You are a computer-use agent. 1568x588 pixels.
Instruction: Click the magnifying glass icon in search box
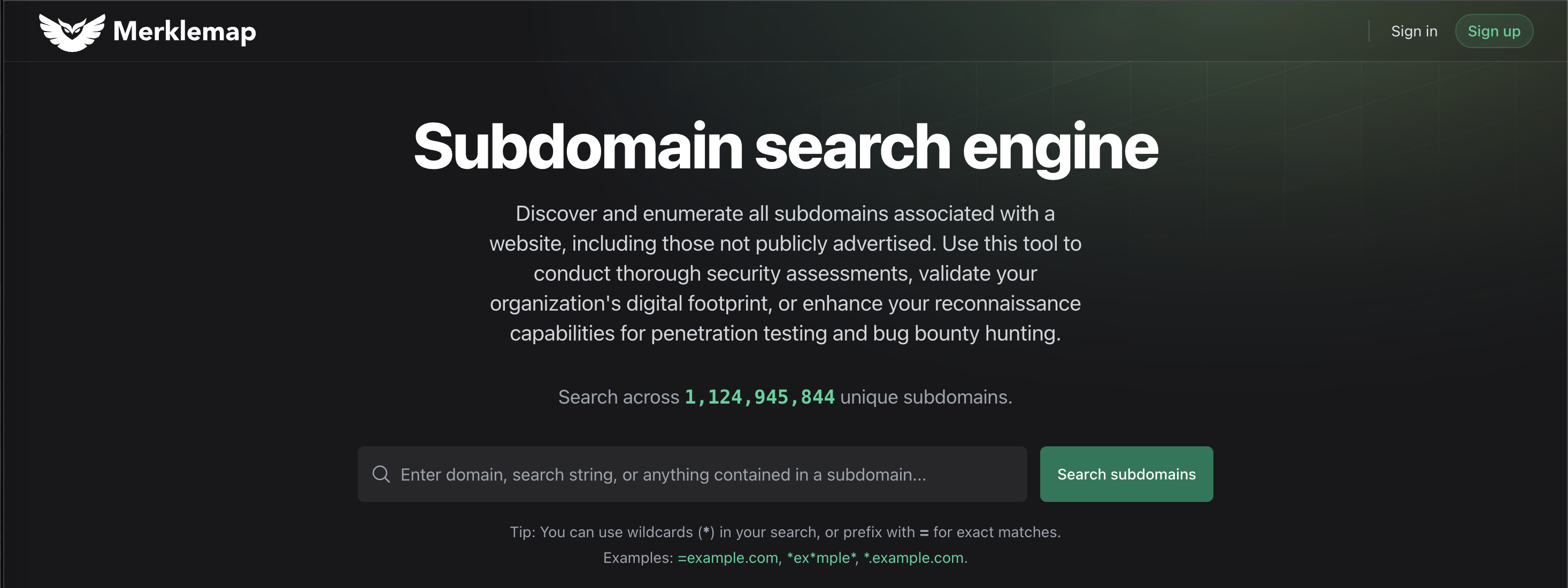[381, 474]
